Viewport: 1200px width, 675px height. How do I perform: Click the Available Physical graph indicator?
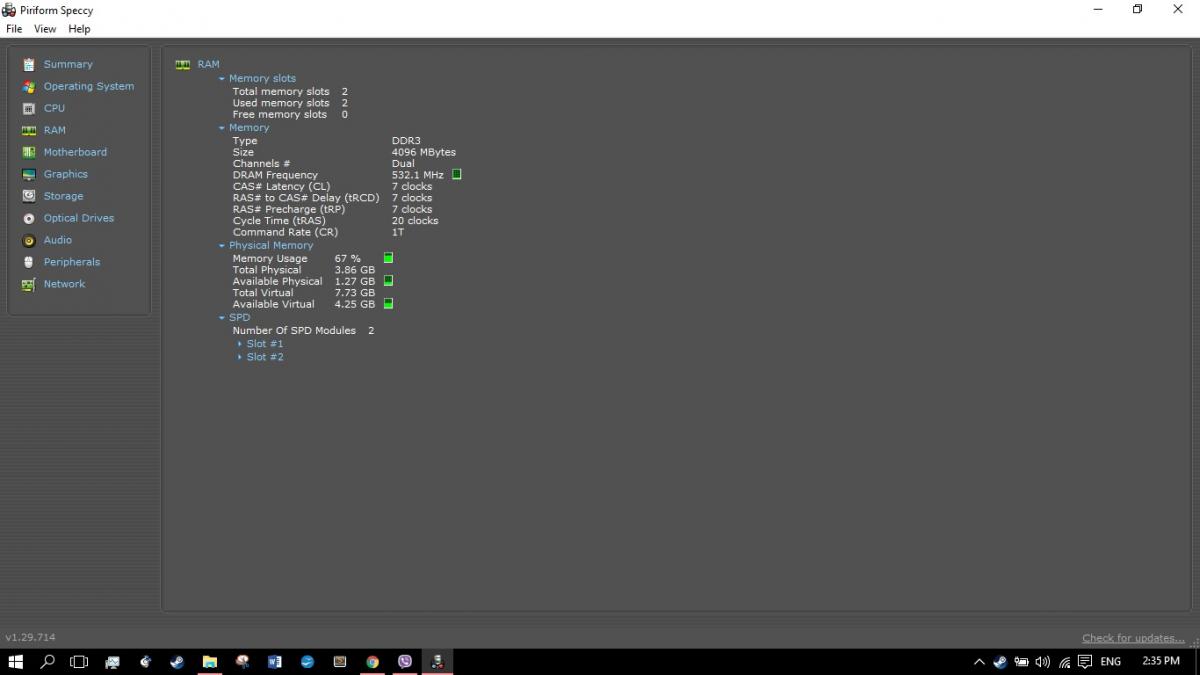point(388,281)
